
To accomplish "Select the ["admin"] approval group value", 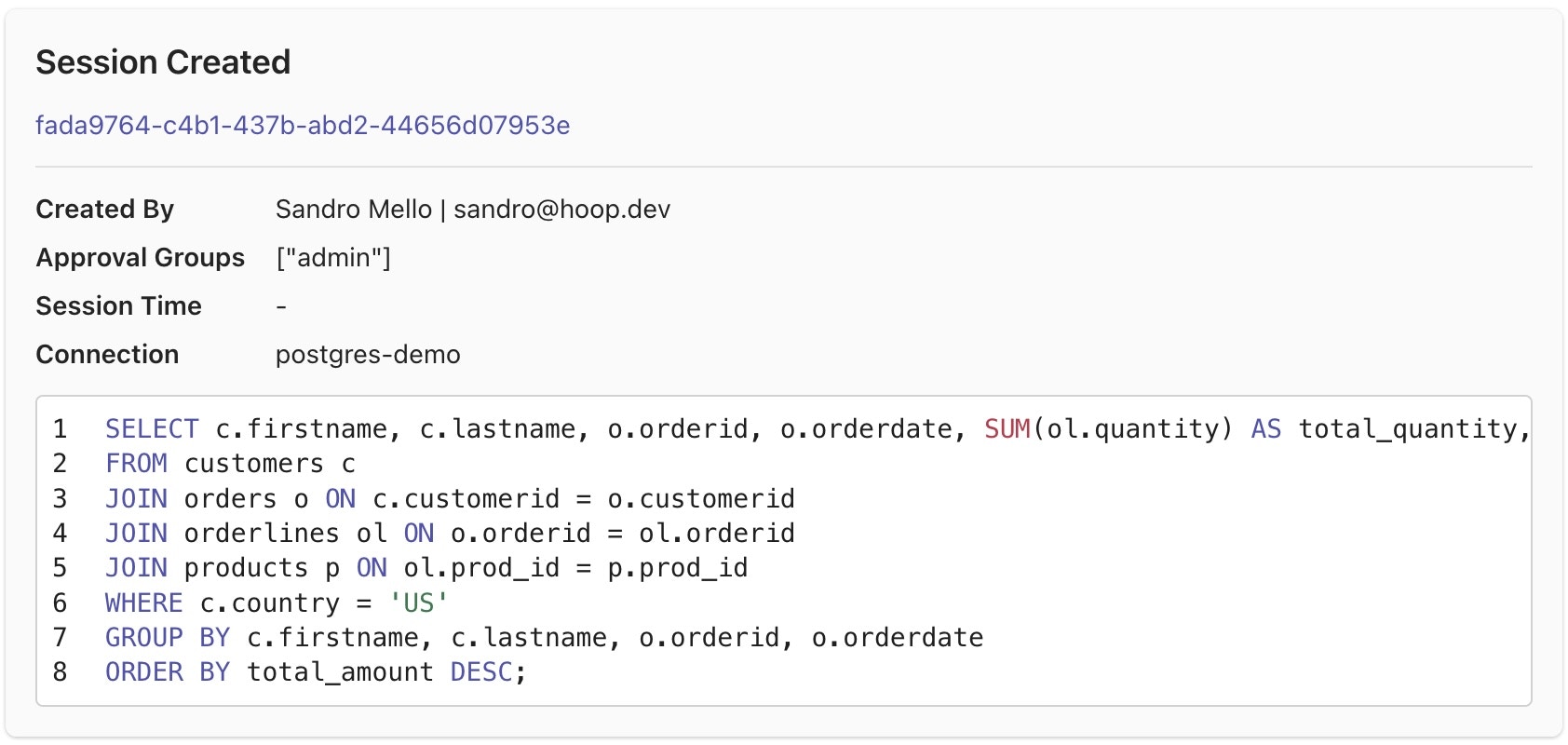I will (333, 258).
